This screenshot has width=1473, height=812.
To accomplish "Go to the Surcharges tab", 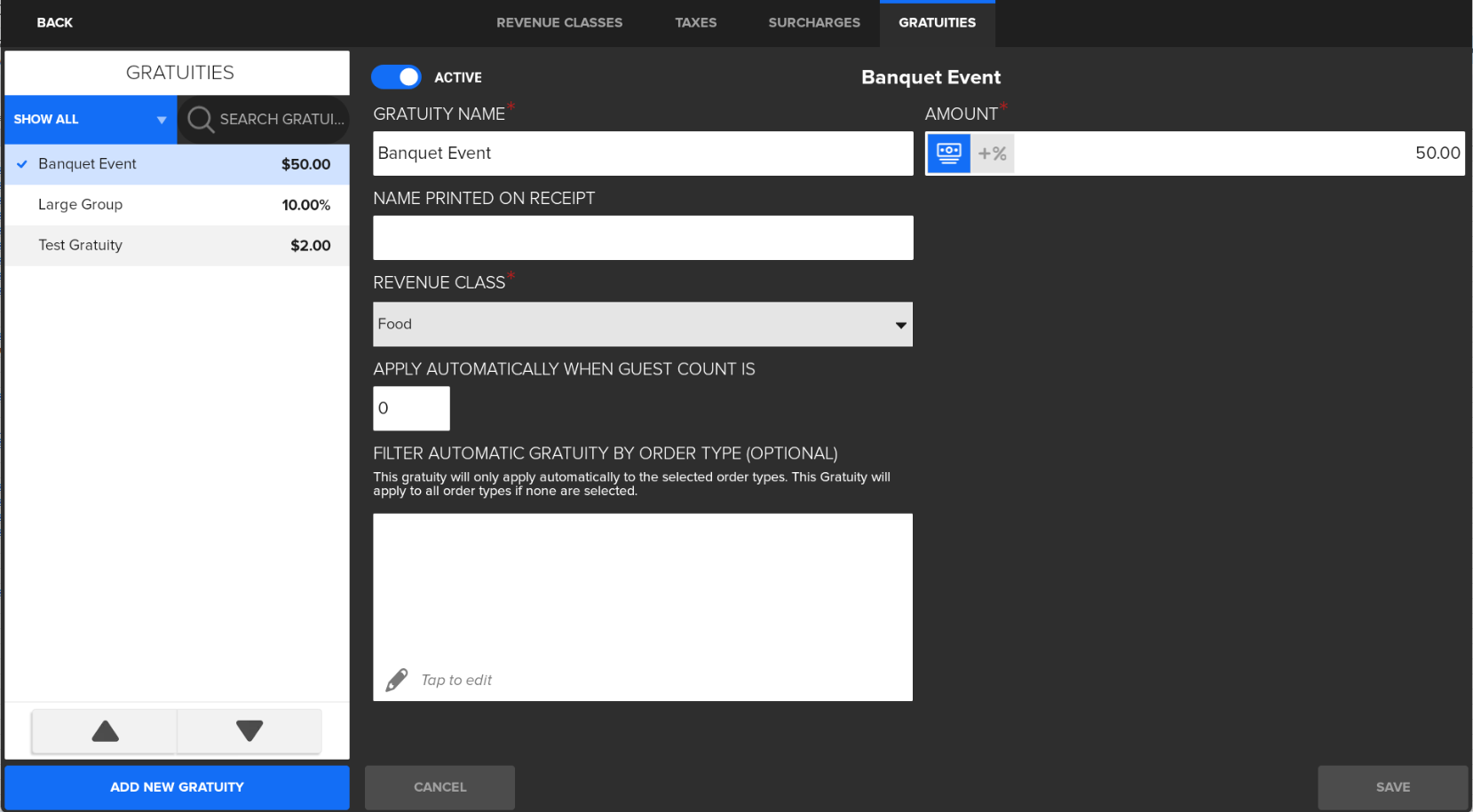I will click(814, 22).
